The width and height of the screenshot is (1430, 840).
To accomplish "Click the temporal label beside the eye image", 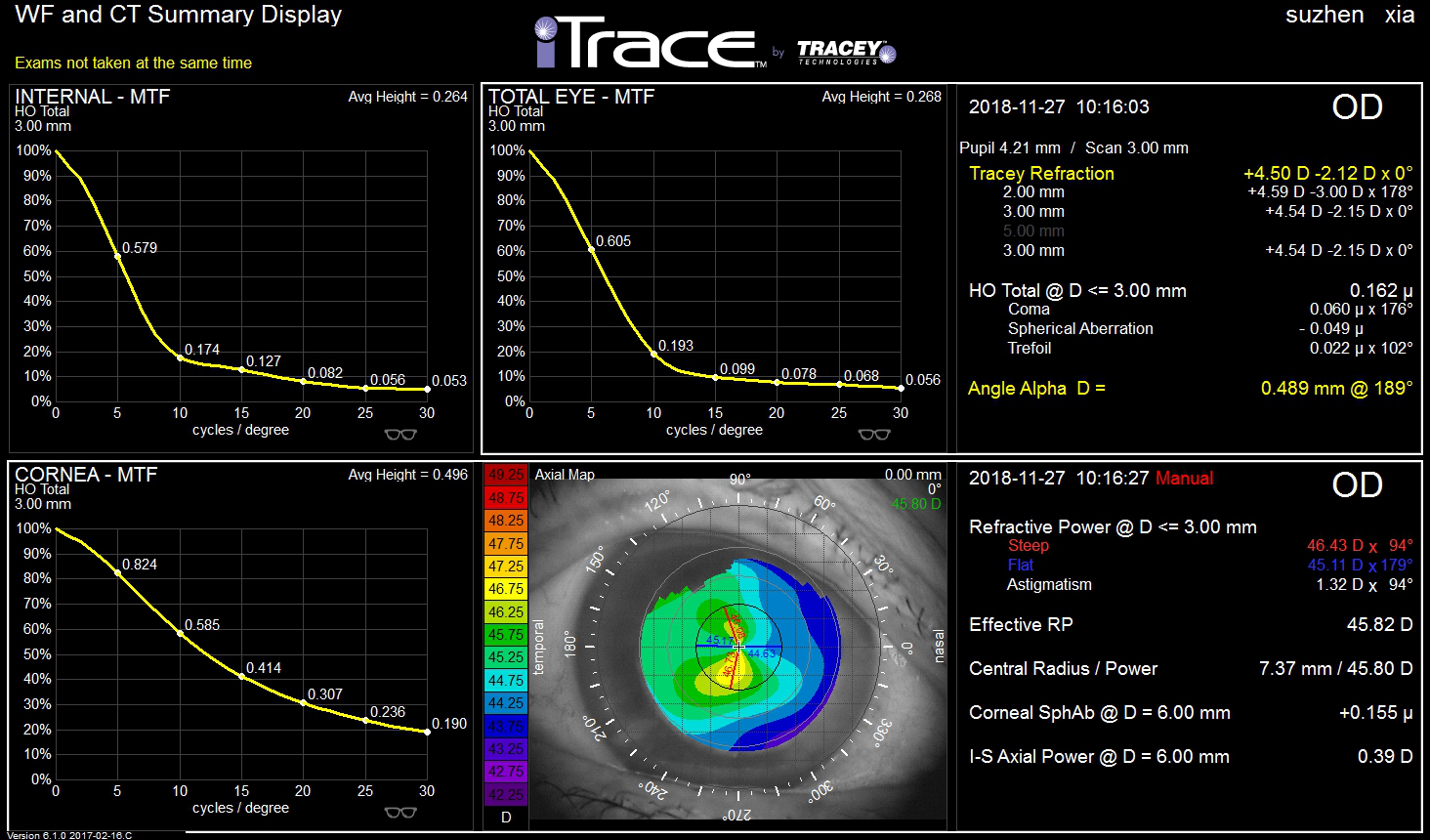I will (538, 647).
